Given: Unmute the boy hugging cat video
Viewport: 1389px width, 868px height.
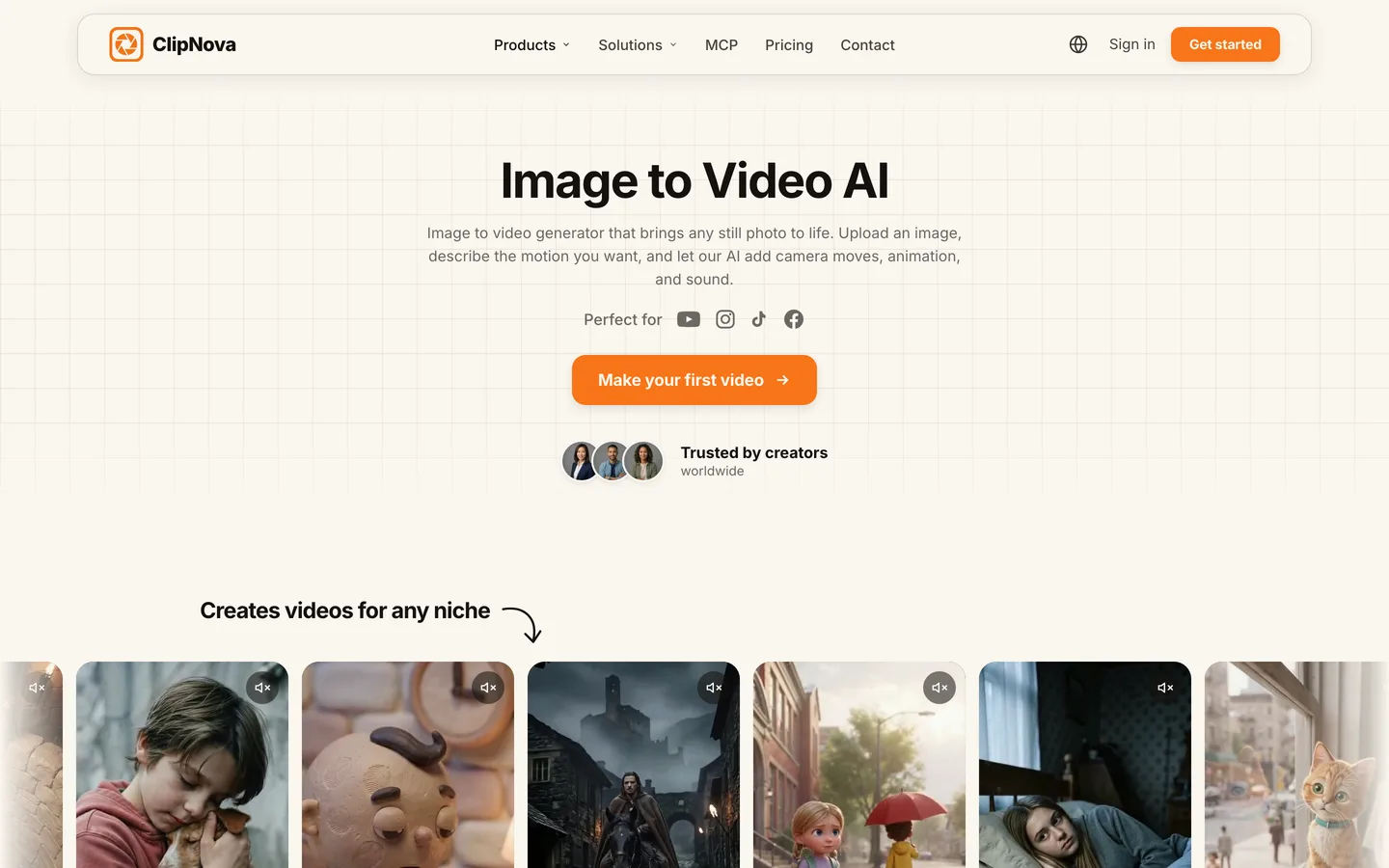Looking at the screenshot, I should (x=262, y=688).
